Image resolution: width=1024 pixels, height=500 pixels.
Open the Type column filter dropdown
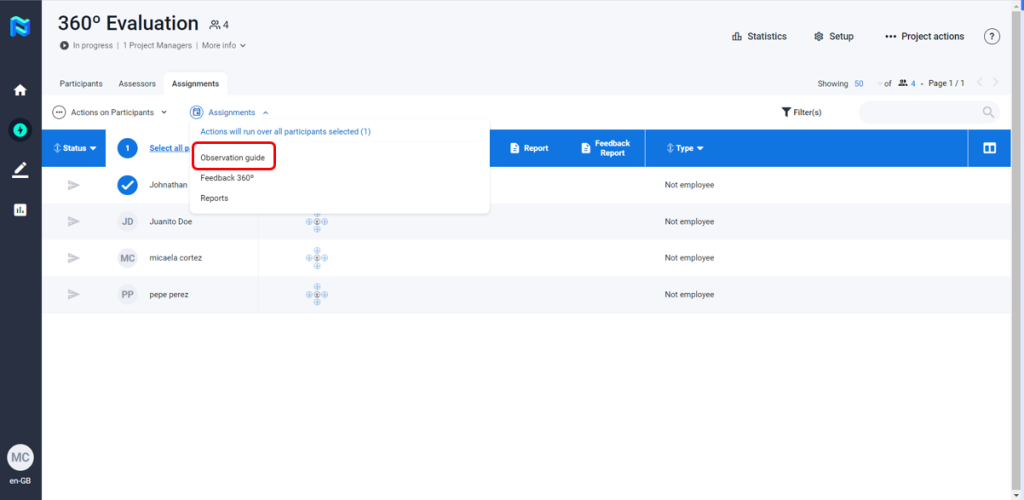[685, 148]
